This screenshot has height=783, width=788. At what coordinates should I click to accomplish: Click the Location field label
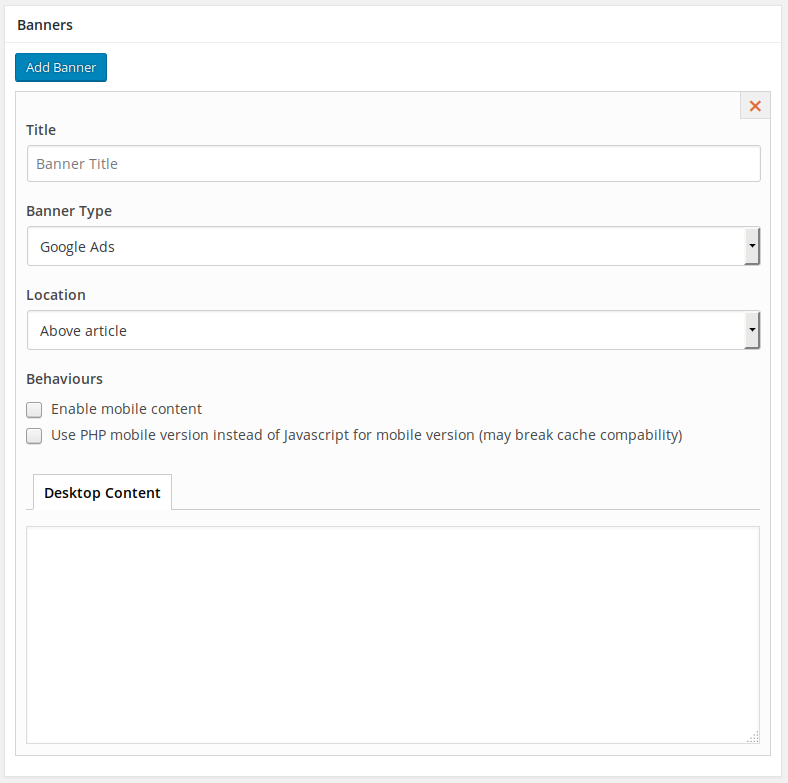click(x=56, y=295)
